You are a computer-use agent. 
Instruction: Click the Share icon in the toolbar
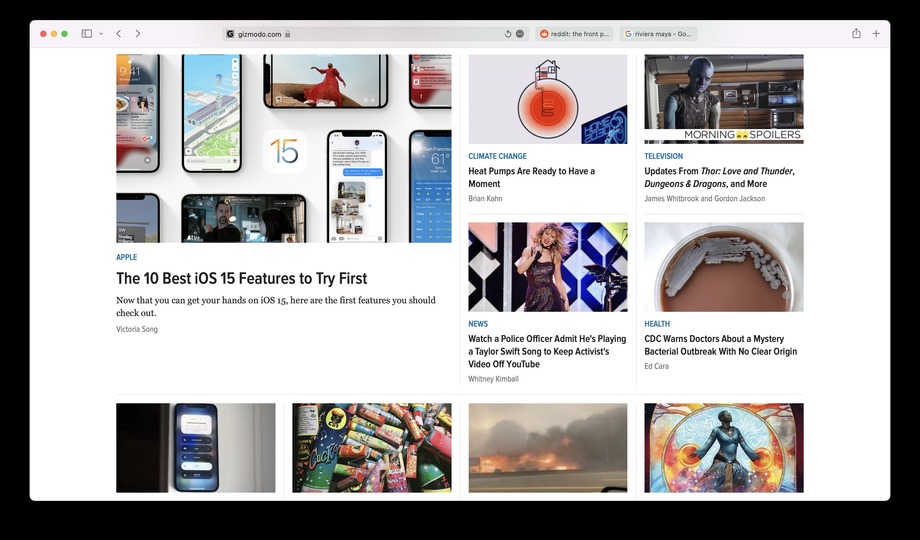click(856, 33)
